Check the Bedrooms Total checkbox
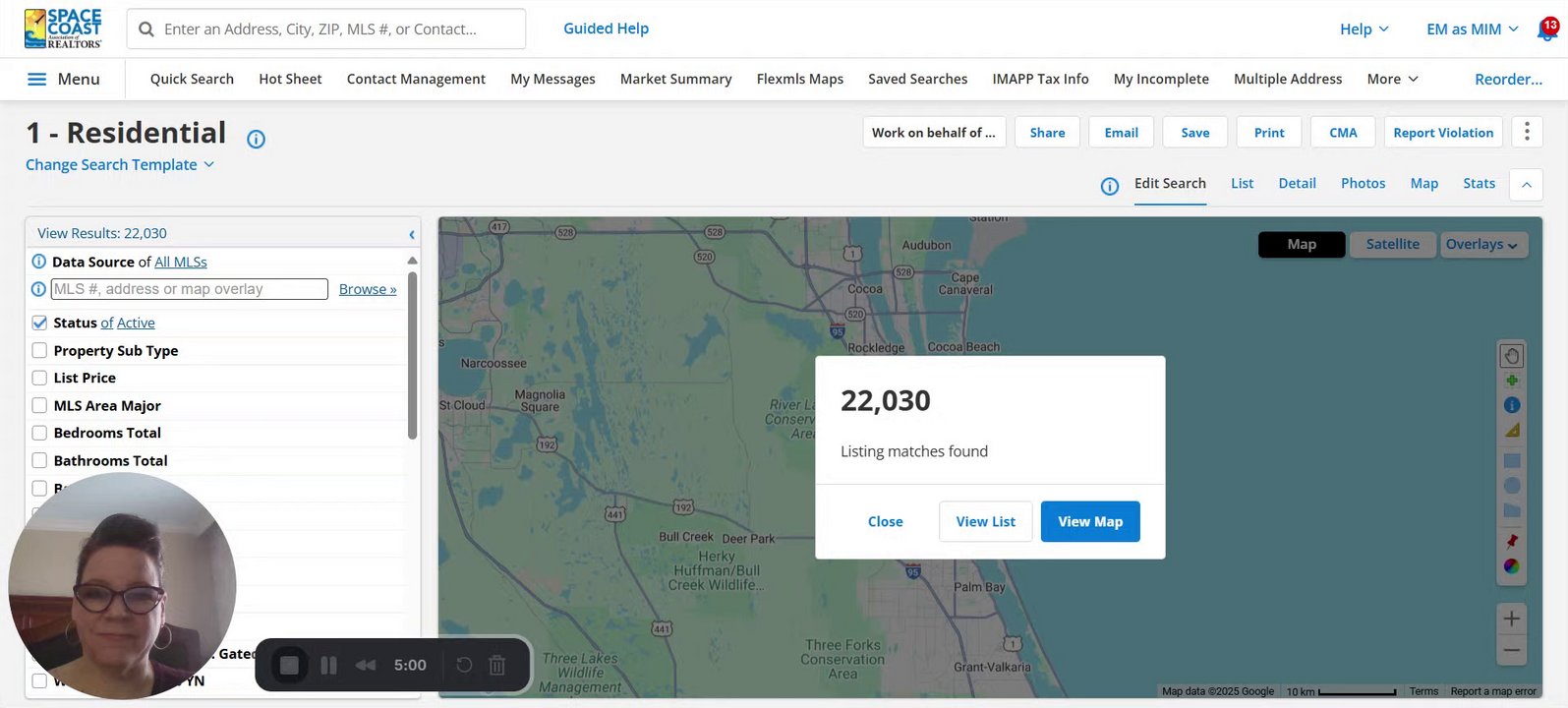Viewport: 1568px width, 708px height. [39, 433]
